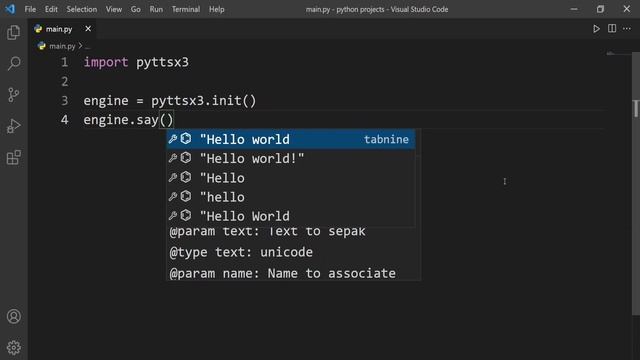The image size is (640, 360).
Task: Click line number 4 in the gutter
Action: pyautogui.click(x=64, y=120)
